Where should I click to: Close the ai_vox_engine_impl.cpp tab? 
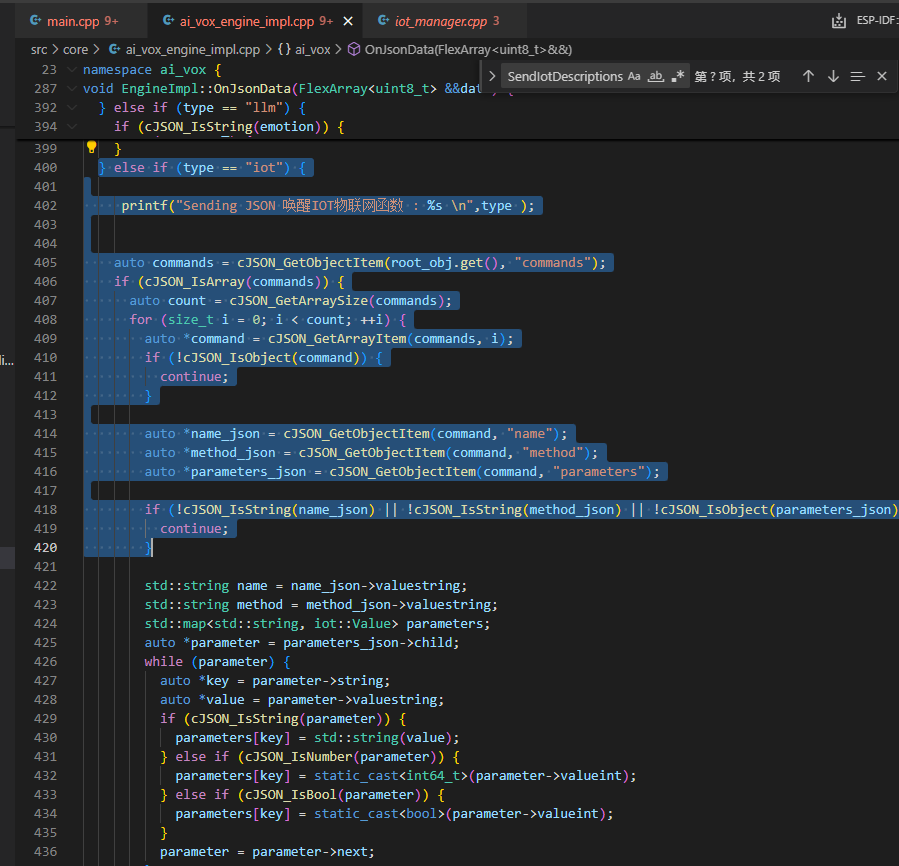coord(347,21)
